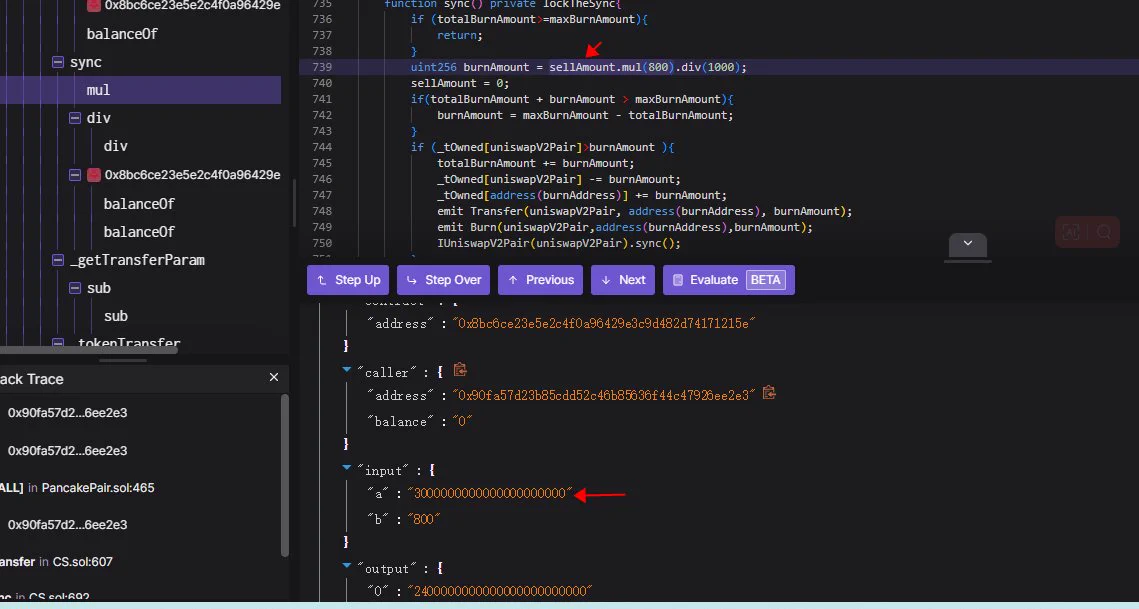Select the 0x90fa57d2 frame just above CS.sol:607

click(x=68, y=525)
